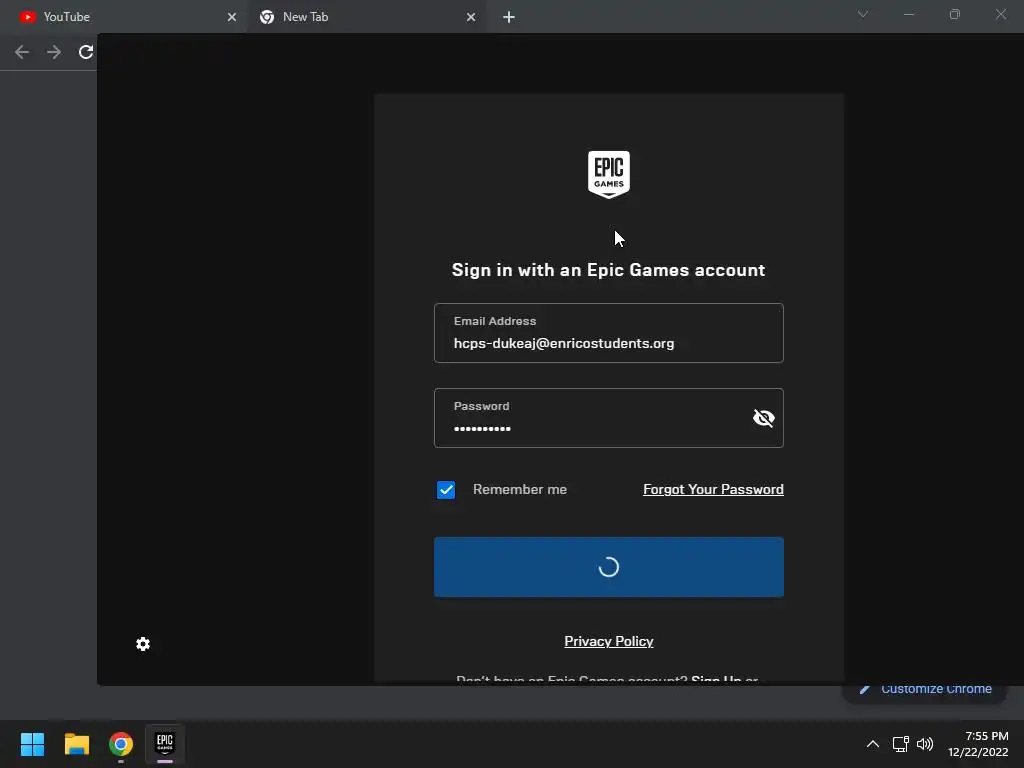Click the Remember me label
Viewport: 1024px width, 768px height.
pos(520,489)
